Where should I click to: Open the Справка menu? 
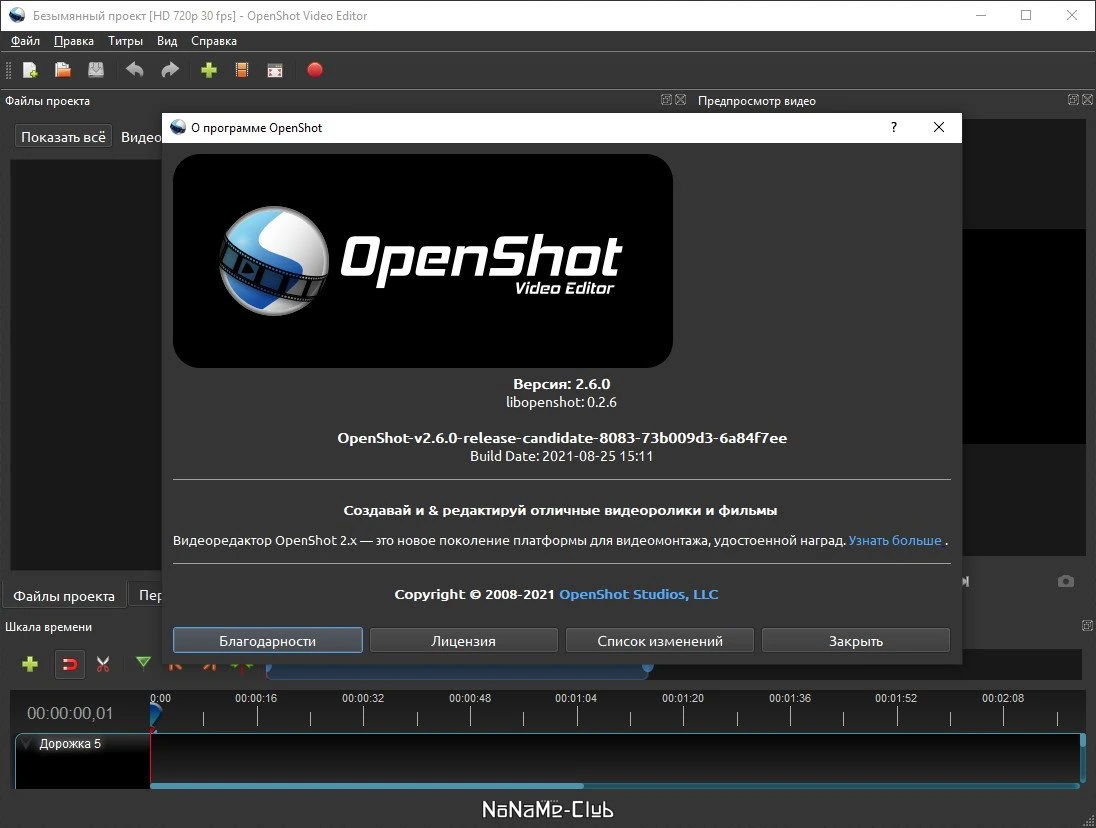[x=214, y=41]
